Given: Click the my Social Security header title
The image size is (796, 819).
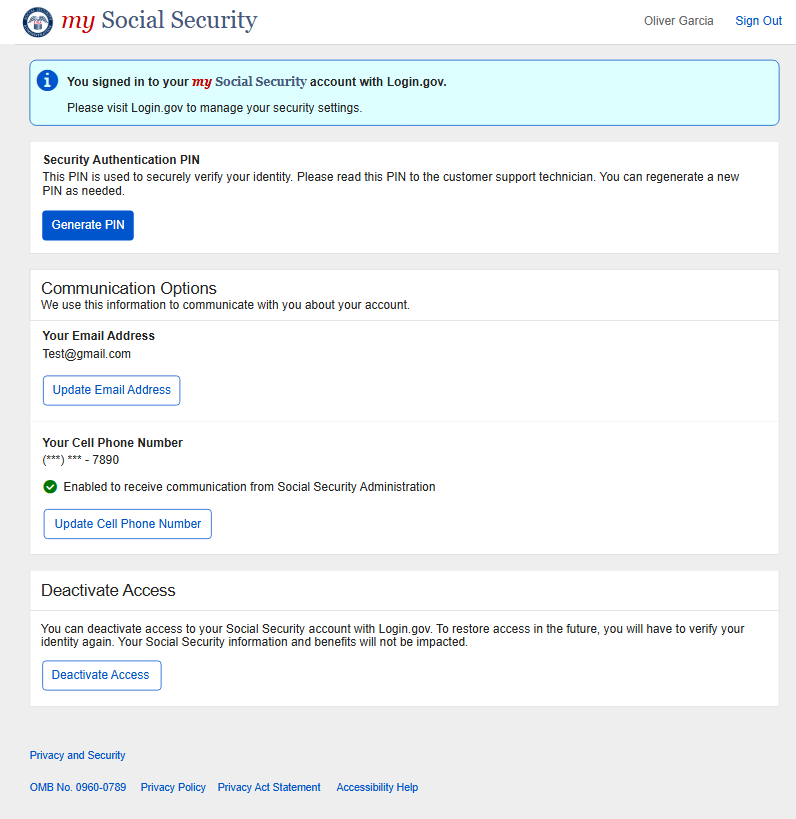Looking at the screenshot, I should (x=159, y=21).
